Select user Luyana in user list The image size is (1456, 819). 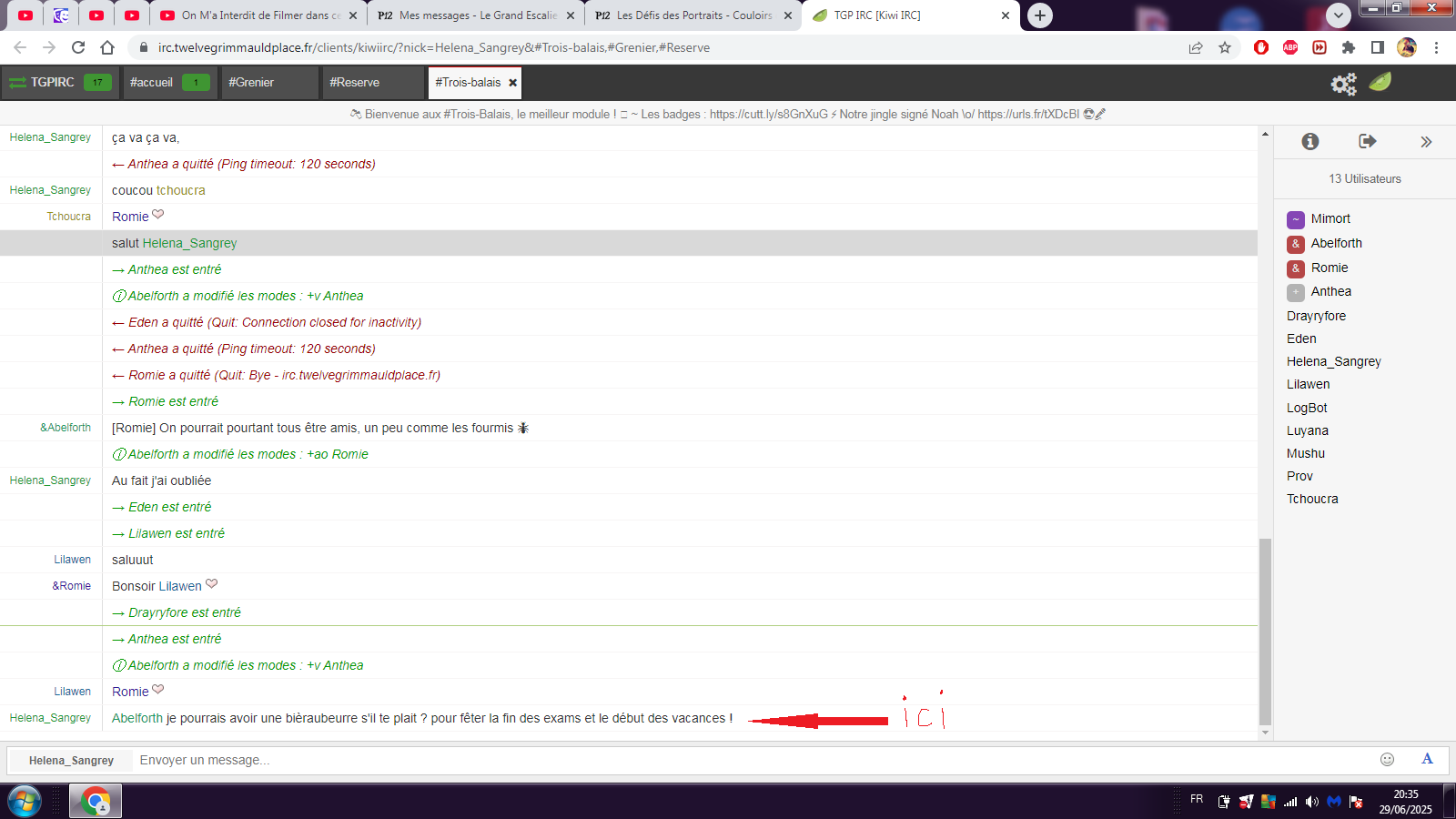[x=1308, y=430]
